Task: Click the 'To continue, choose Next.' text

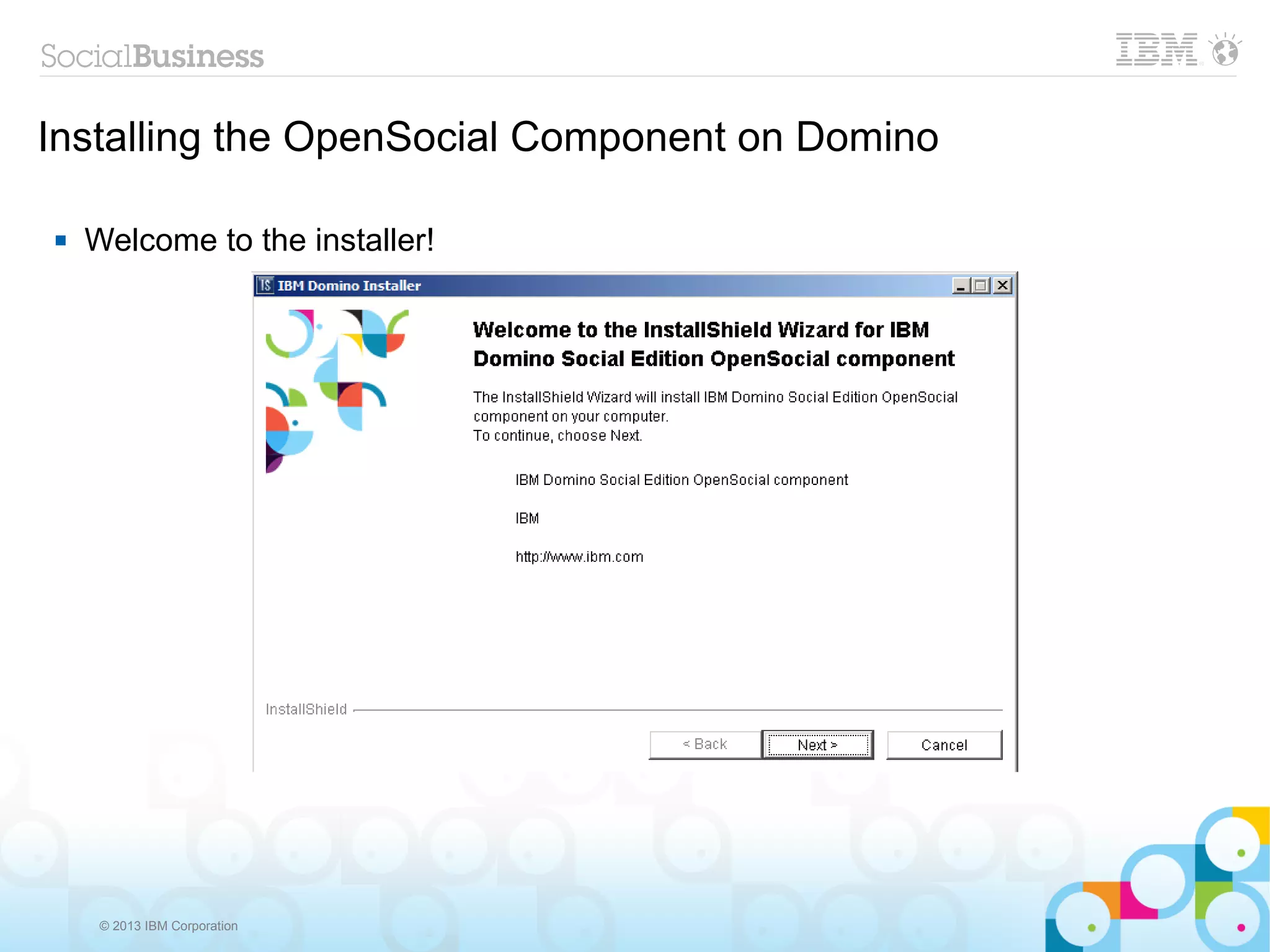Action: pos(557,436)
